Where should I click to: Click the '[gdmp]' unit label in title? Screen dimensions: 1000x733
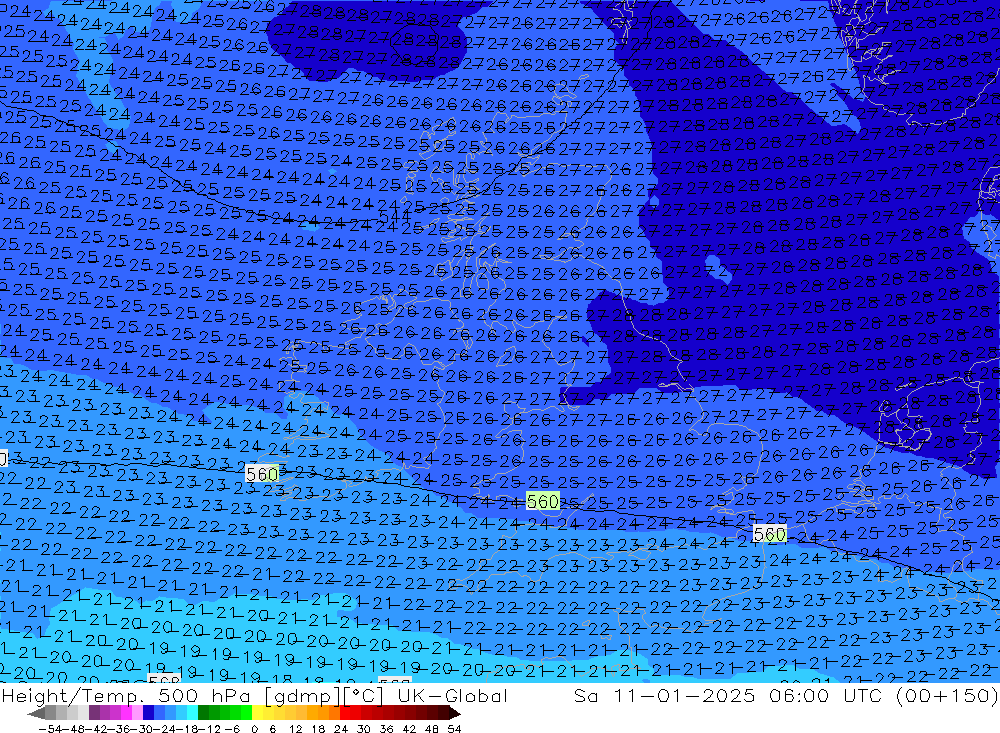pos(303,695)
